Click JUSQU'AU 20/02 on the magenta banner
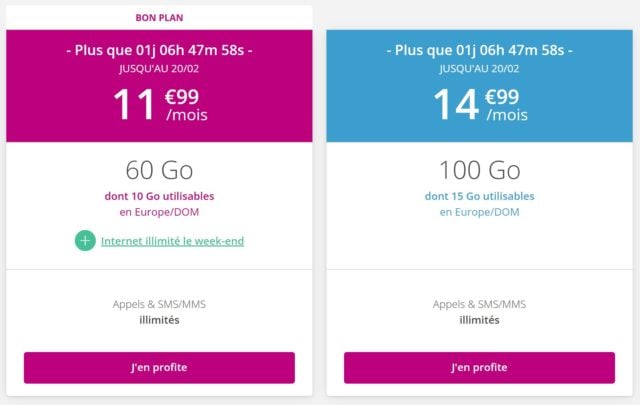The image size is (640, 405). click(159, 67)
